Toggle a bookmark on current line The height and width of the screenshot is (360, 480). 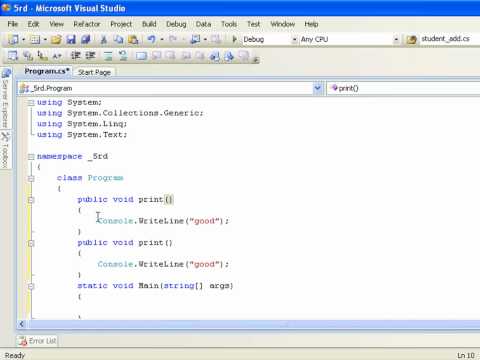pos(141,56)
